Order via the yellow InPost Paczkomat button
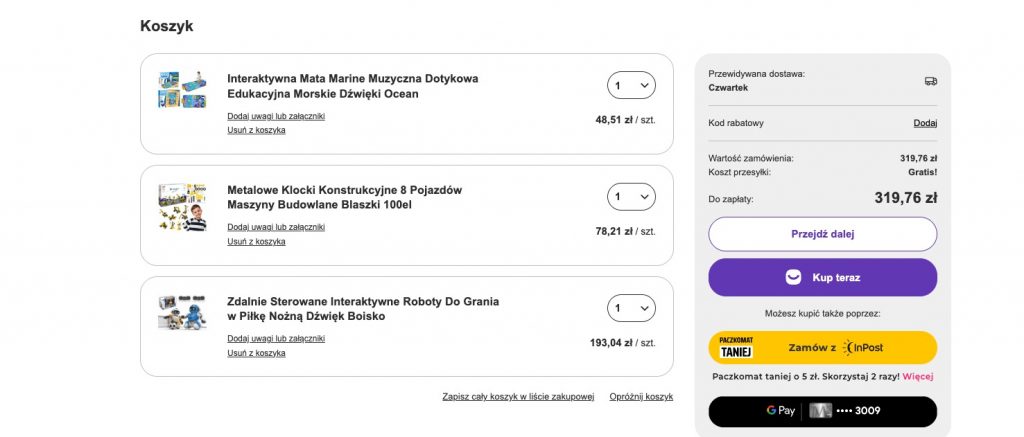 tap(823, 348)
